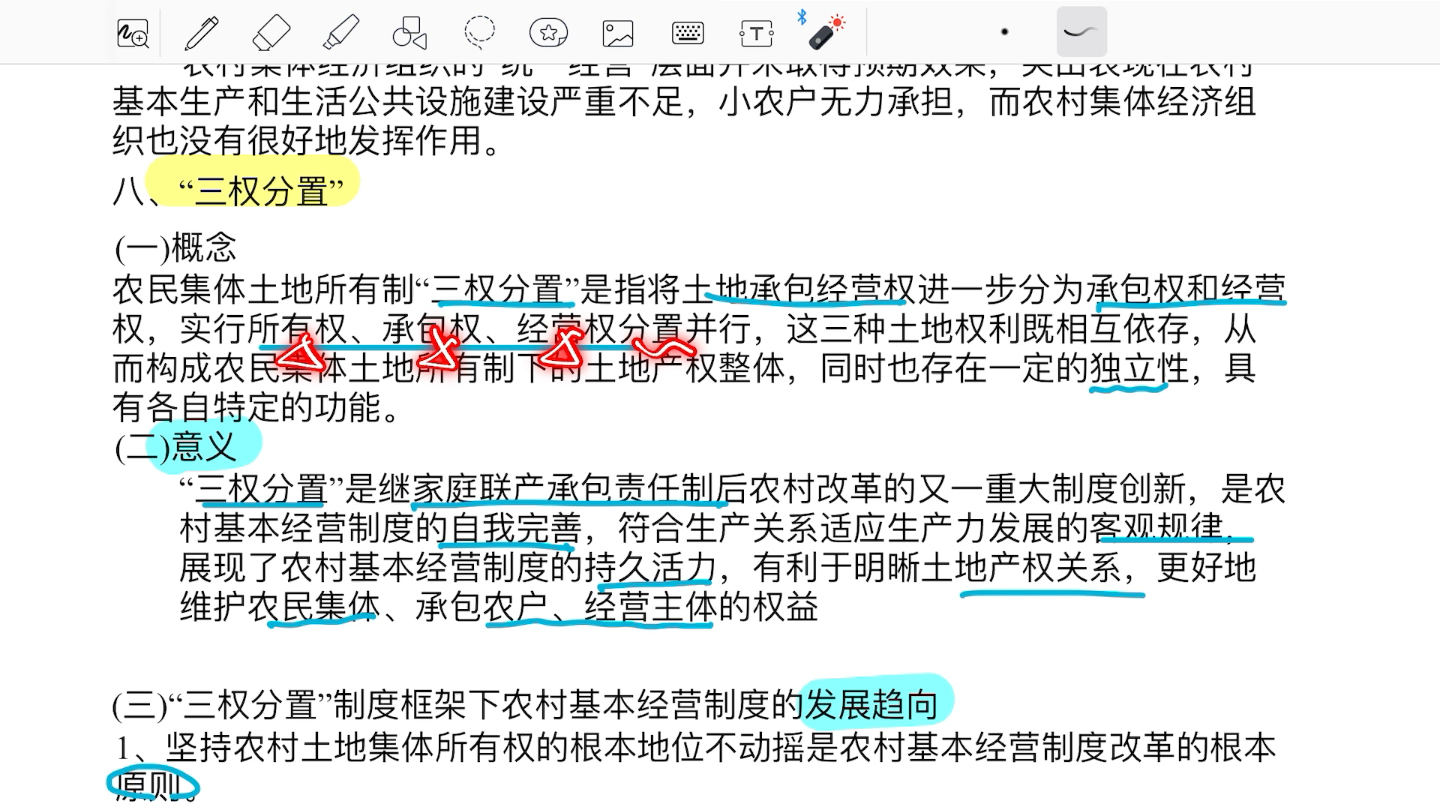This screenshot has height=810, width=1440.
Task: Choose the small dot stroke thickness
Action: click(1004, 32)
